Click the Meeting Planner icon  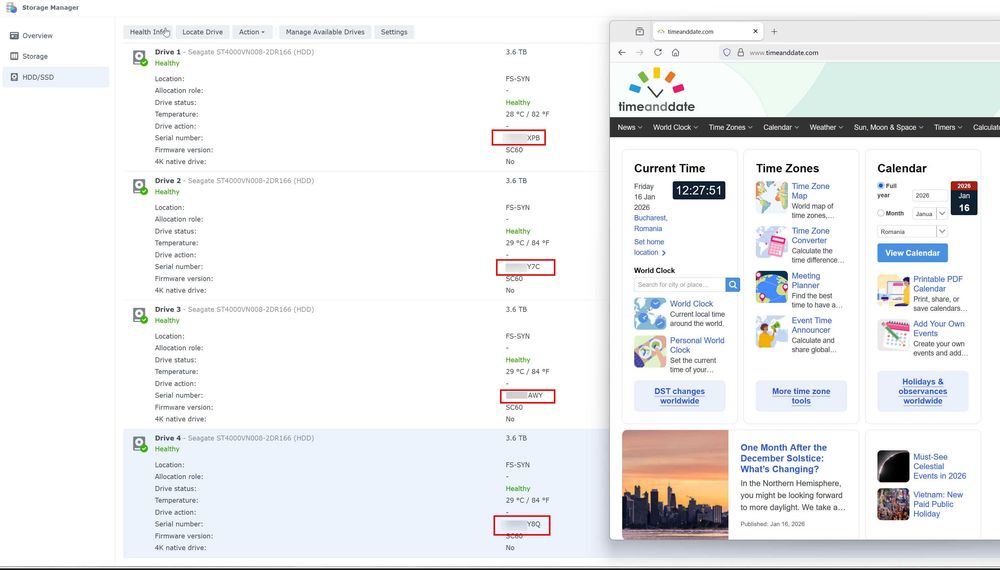772,287
